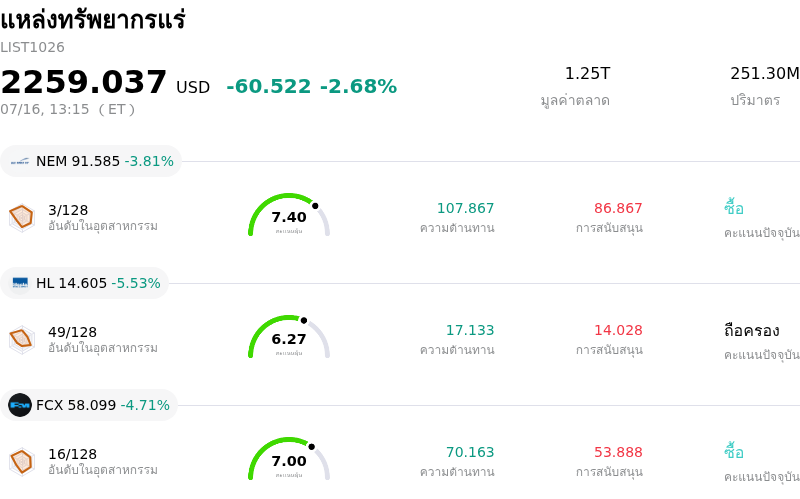Click the NEM 7.40 score gauge
The image size is (800, 499).
pos(289,215)
